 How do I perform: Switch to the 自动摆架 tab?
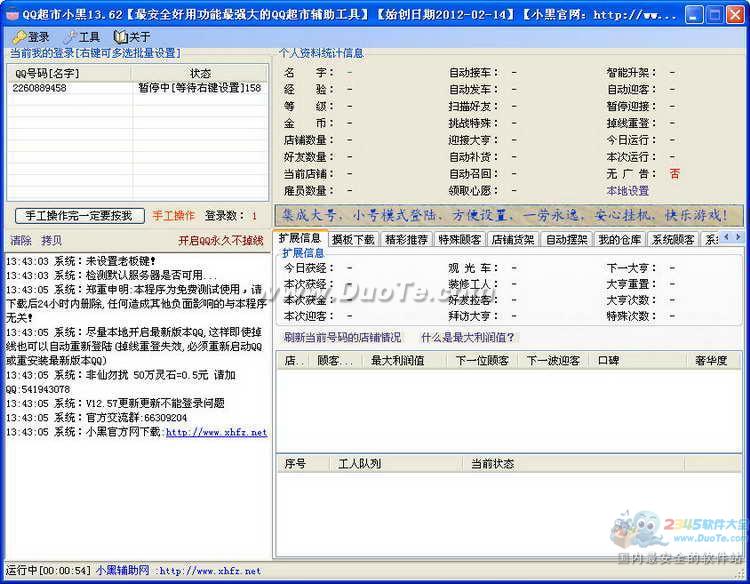(x=566, y=240)
